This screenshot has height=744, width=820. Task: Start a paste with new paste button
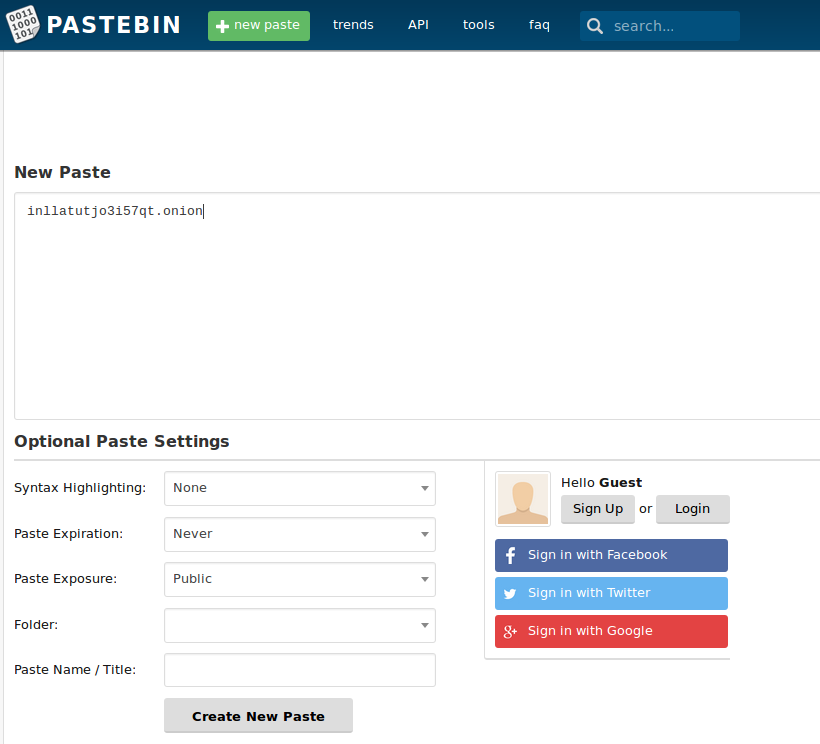(259, 26)
